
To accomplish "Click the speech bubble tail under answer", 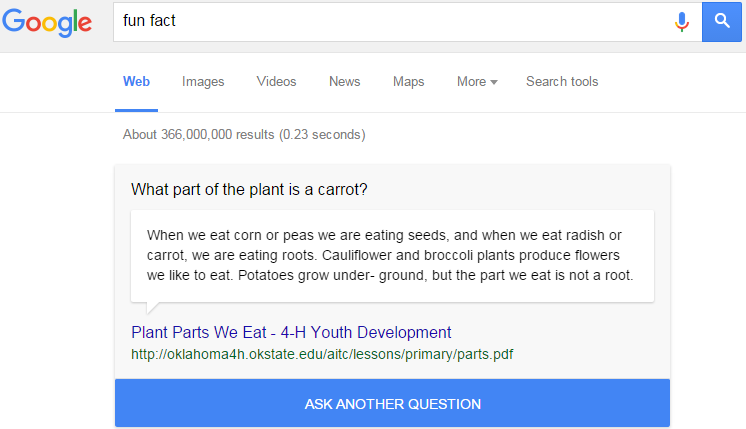I will pyautogui.click(x=152, y=308).
